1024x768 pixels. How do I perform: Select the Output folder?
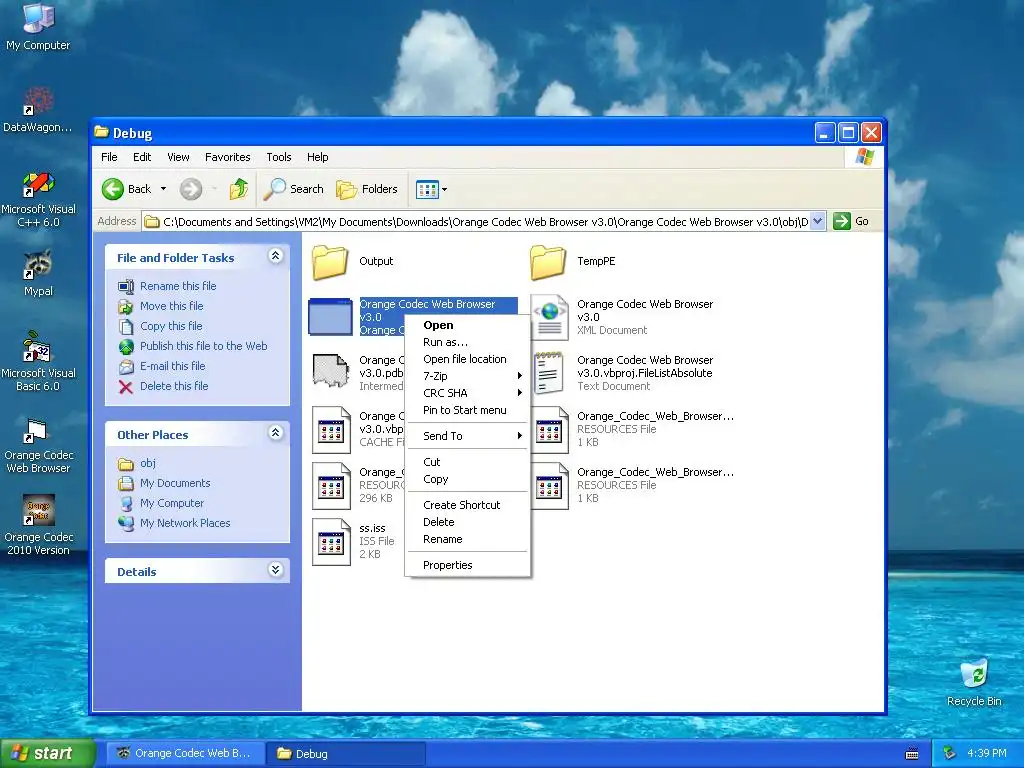pyautogui.click(x=353, y=261)
